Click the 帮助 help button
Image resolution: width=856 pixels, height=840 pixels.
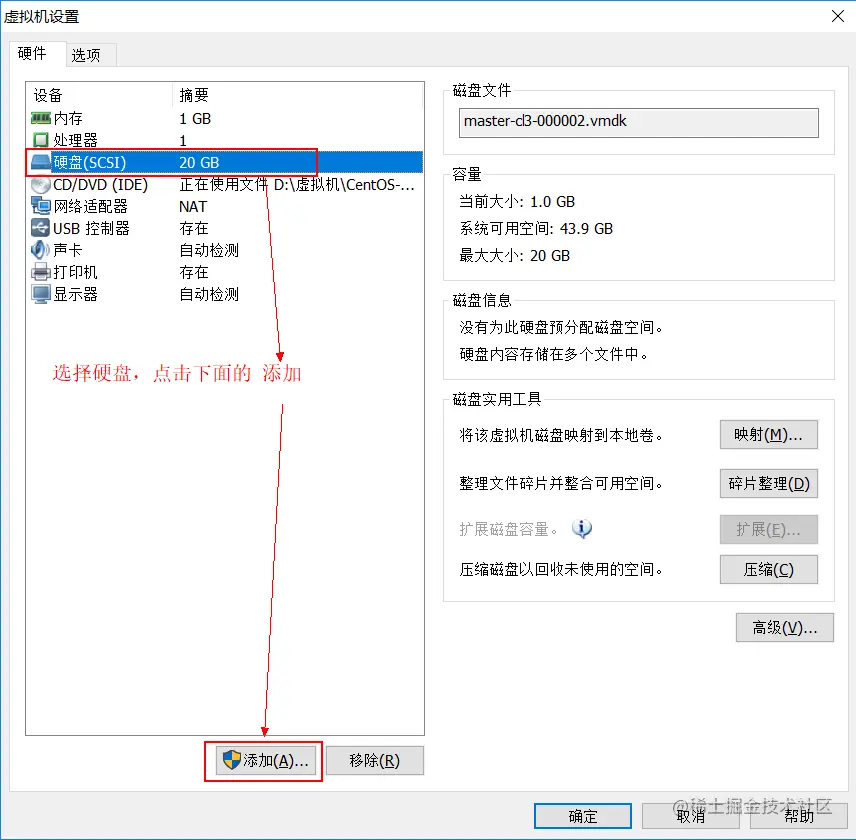799,816
